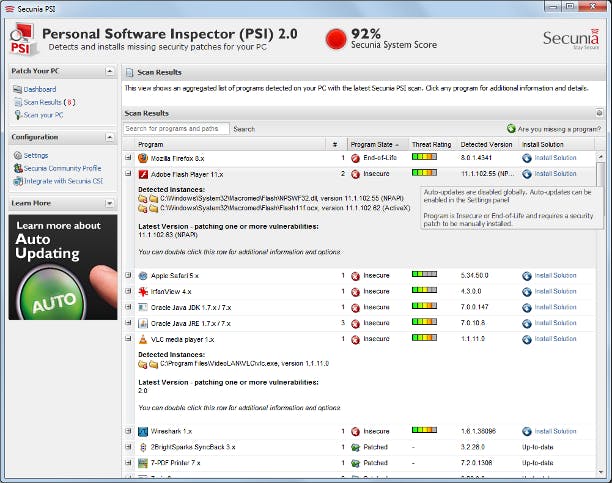Viewport: 612px width, 483px height.
Task: Open the Dashboard link in sidebar
Action: (x=40, y=89)
